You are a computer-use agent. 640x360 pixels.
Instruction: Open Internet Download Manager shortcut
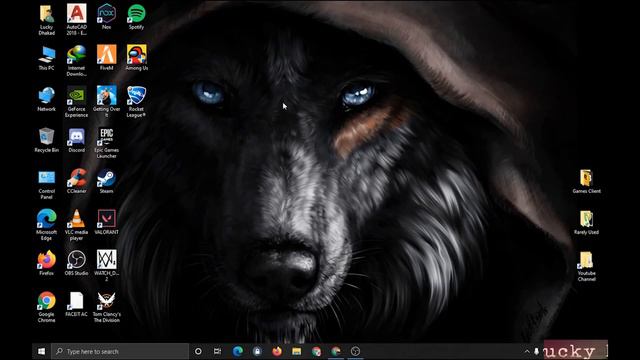(x=76, y=60)
